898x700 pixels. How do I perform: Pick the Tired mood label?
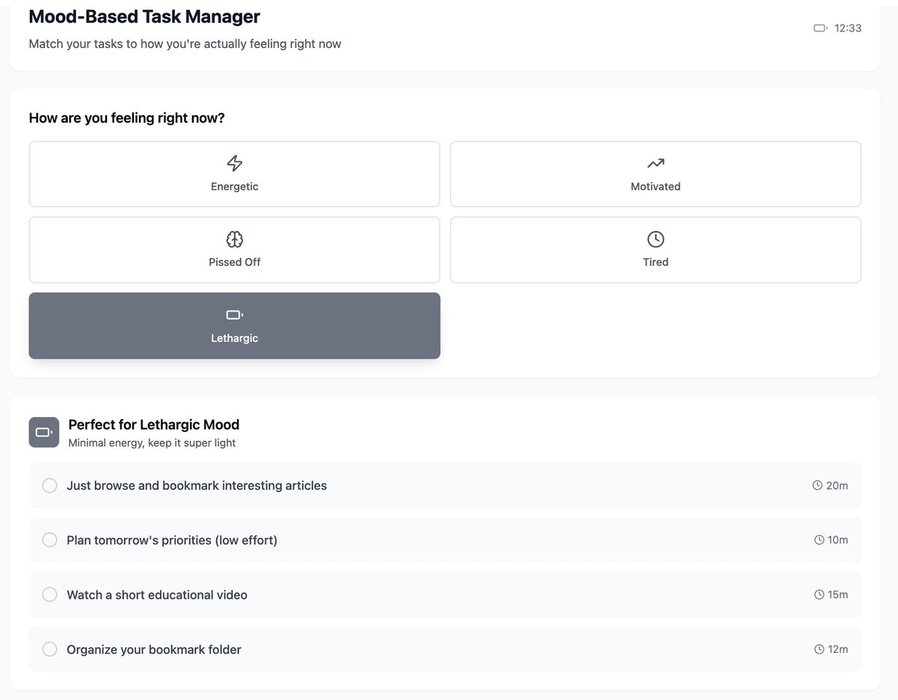click(x=655, y=262)
